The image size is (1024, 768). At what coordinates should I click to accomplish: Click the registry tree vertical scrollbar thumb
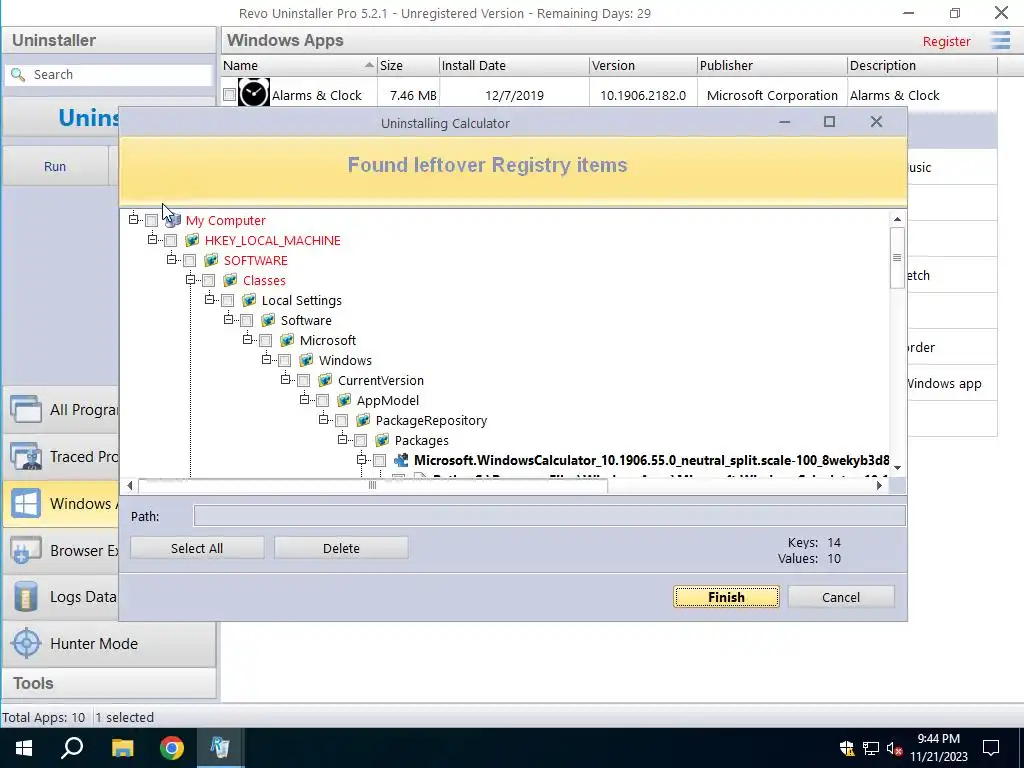pos(897,257)
